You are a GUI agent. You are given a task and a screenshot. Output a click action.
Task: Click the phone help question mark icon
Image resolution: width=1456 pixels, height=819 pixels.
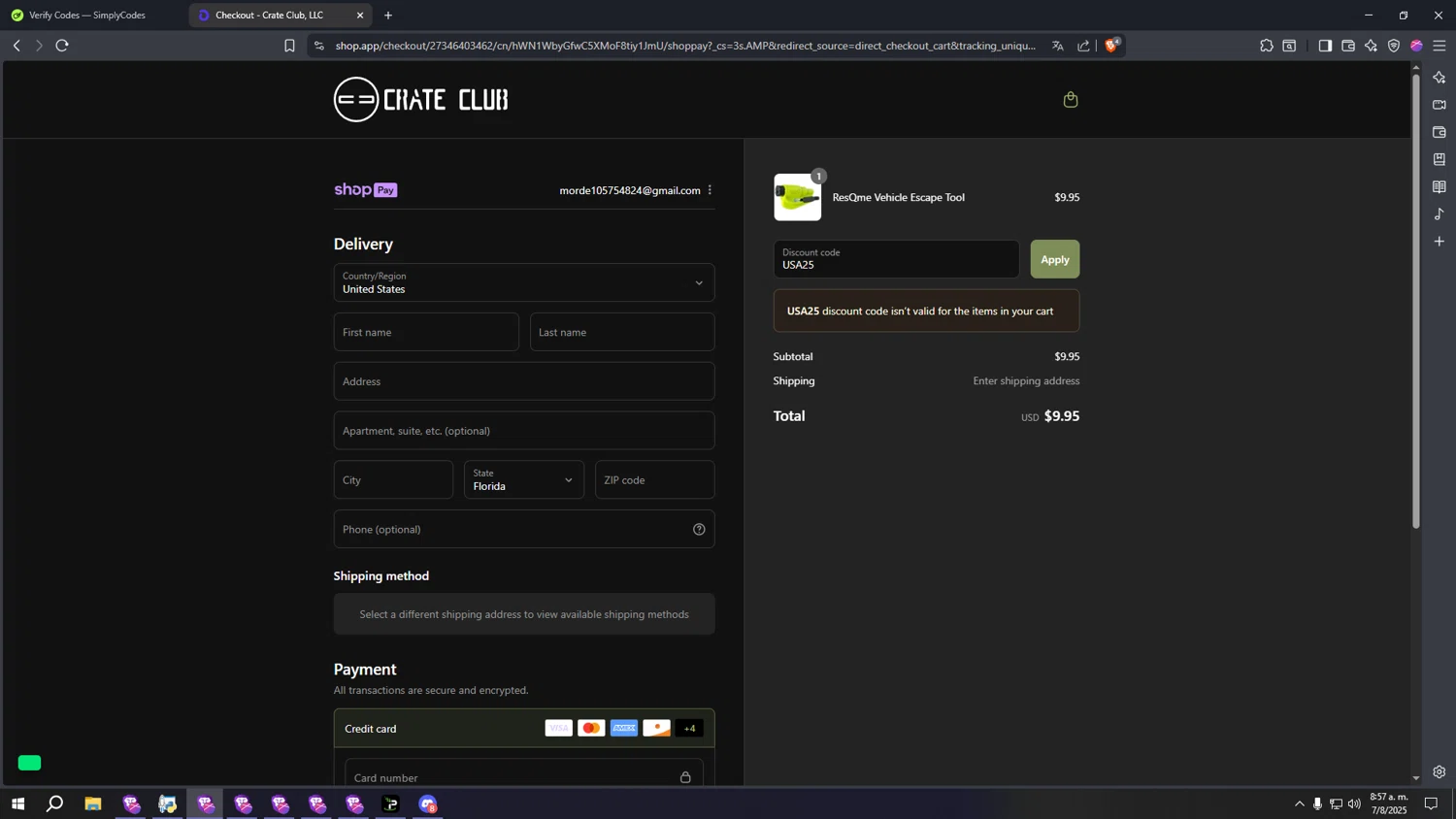(x=699, y=529)
